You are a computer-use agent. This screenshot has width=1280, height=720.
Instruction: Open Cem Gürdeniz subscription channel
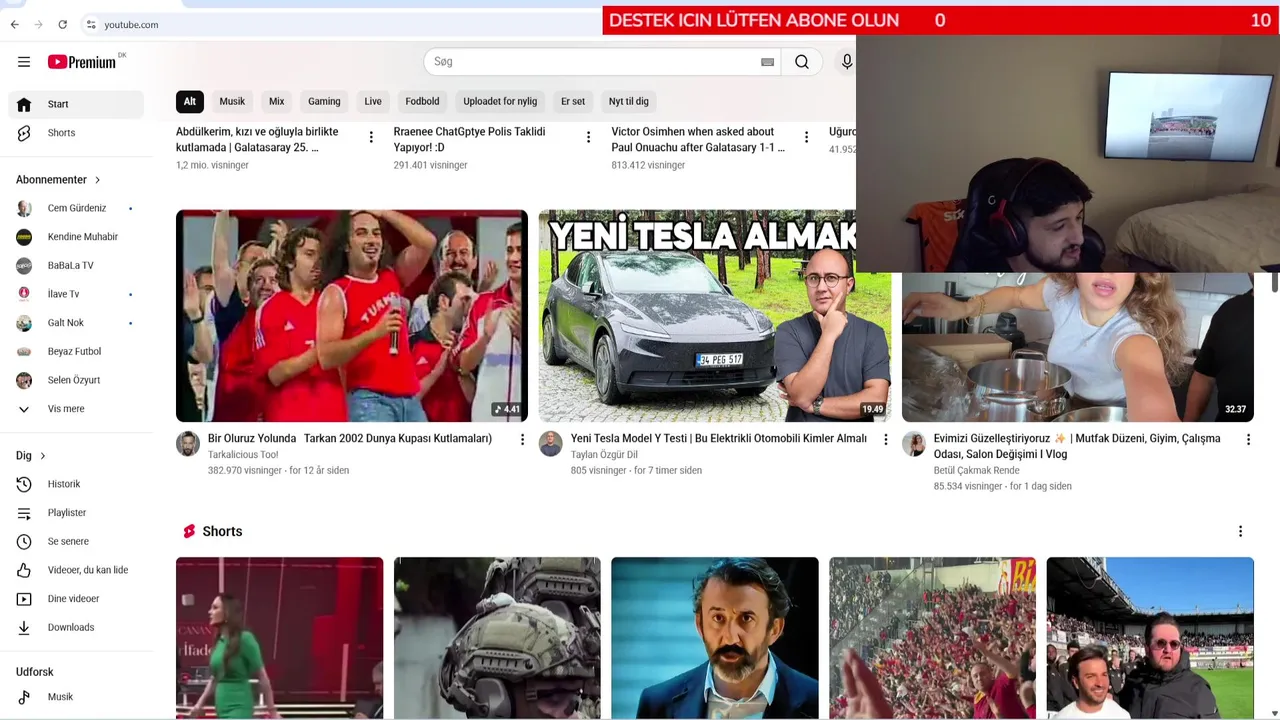pyautogui.click(x=76, y=209)
